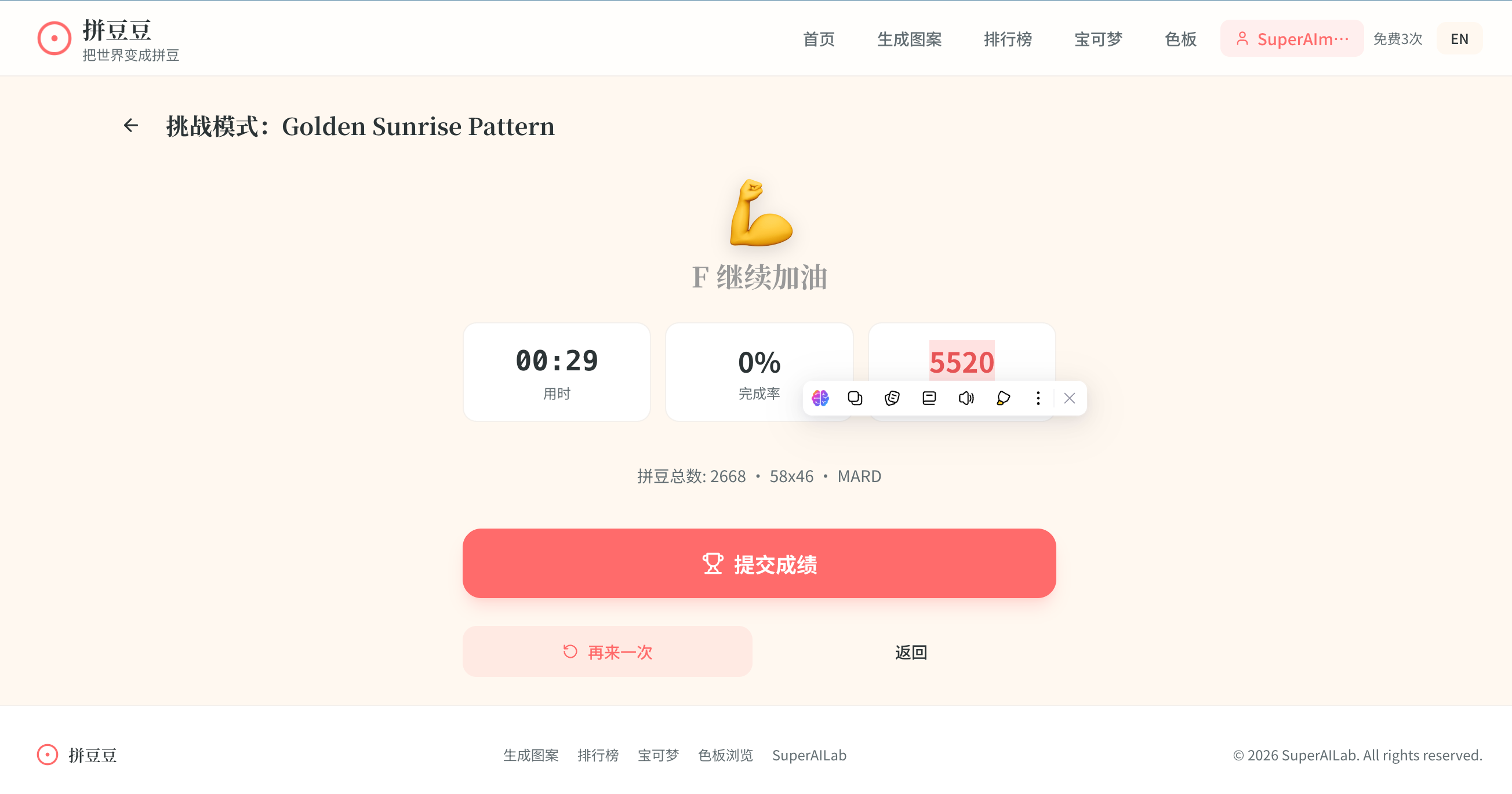Click the back arrow beside challenge title
Viewport: 1512px width, 794px height.
(131, 126)
